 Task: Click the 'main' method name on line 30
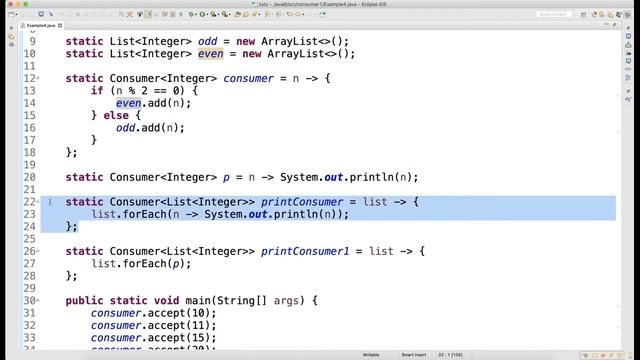(x=198, y=301)
